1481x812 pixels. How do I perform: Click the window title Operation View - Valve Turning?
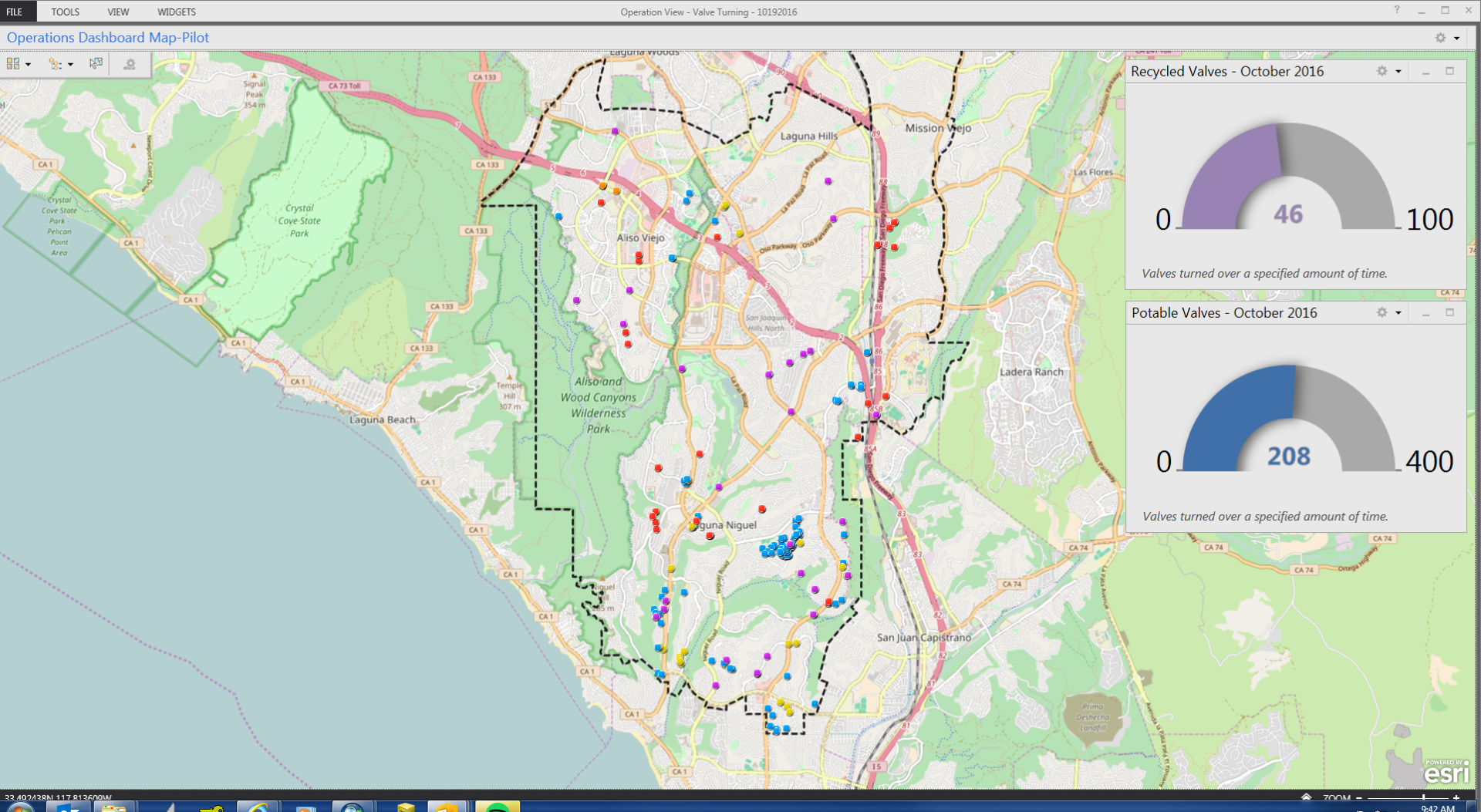709,12
